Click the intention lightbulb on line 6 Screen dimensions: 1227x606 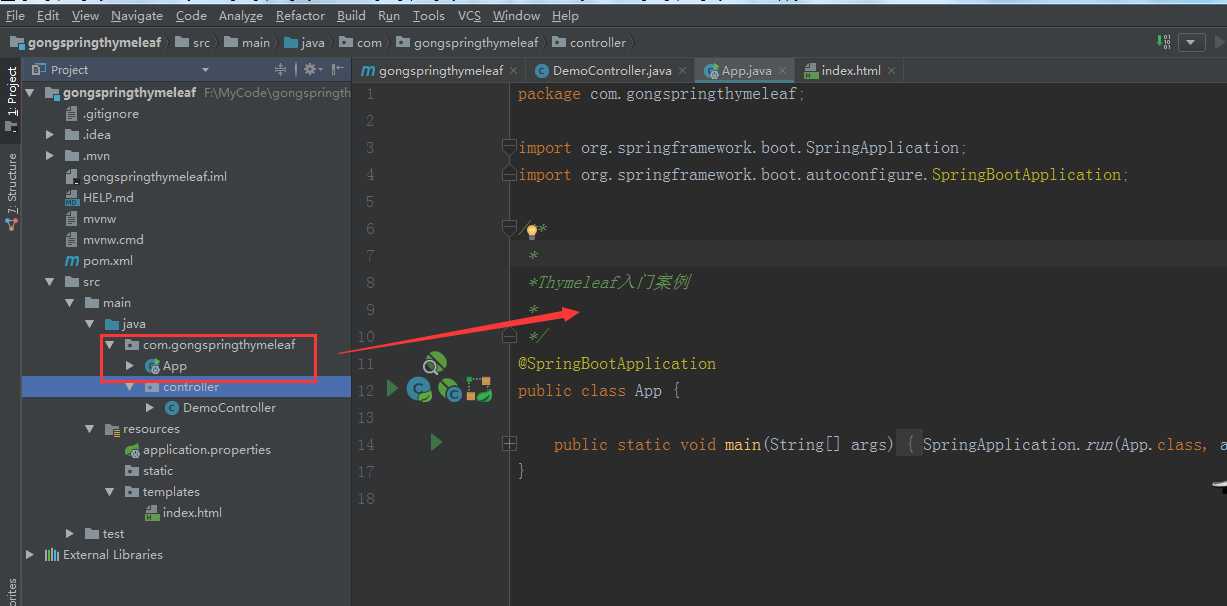point(532,231)
